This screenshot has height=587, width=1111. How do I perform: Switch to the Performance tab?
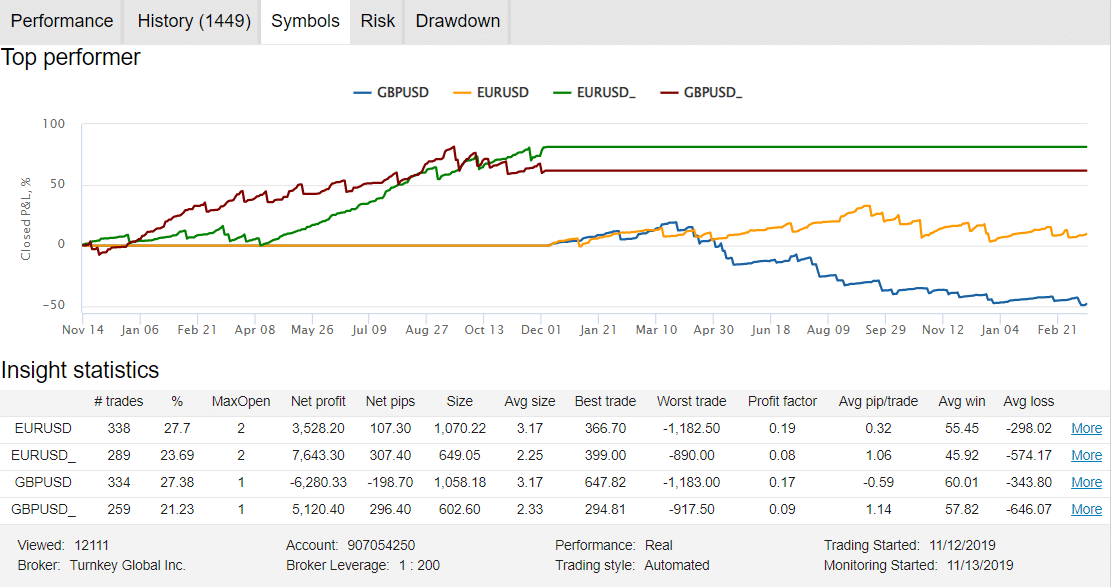pos(61,21)
